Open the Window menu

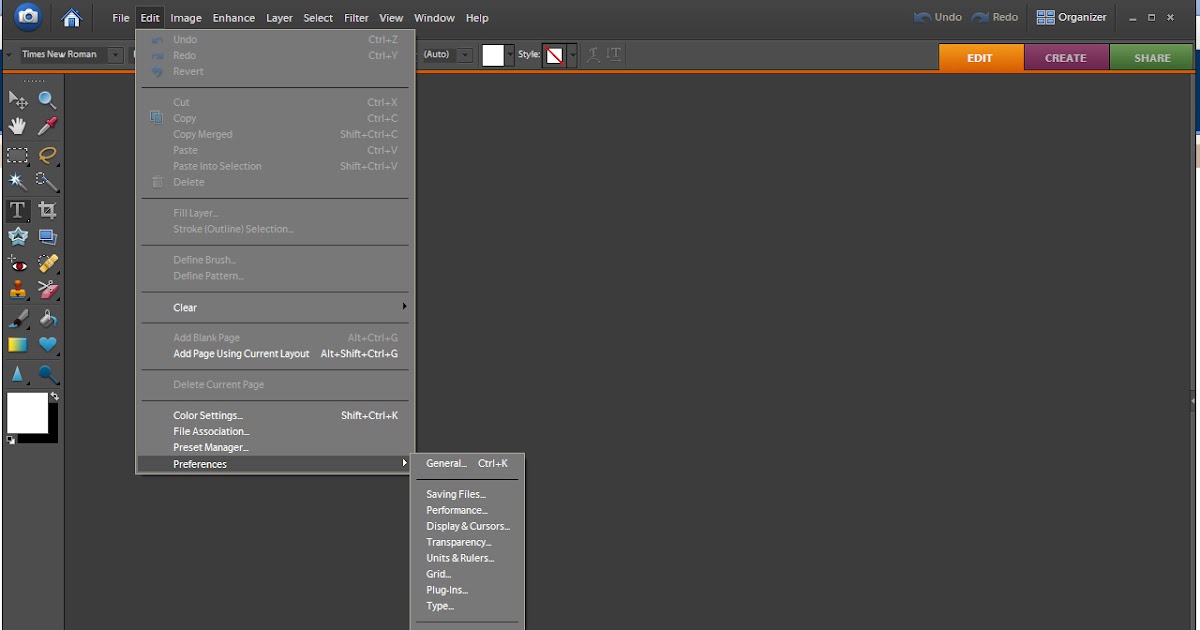pyautogui.click(x=434, y=18)
